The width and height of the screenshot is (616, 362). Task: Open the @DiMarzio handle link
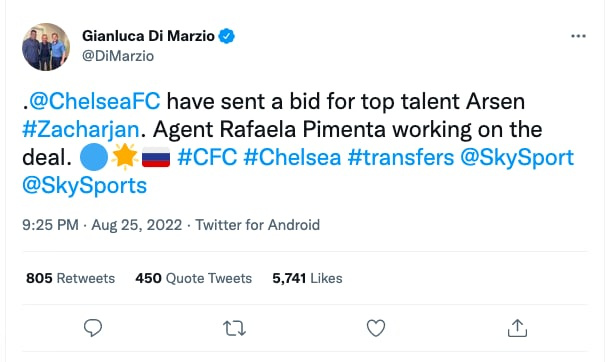[118, 56]
